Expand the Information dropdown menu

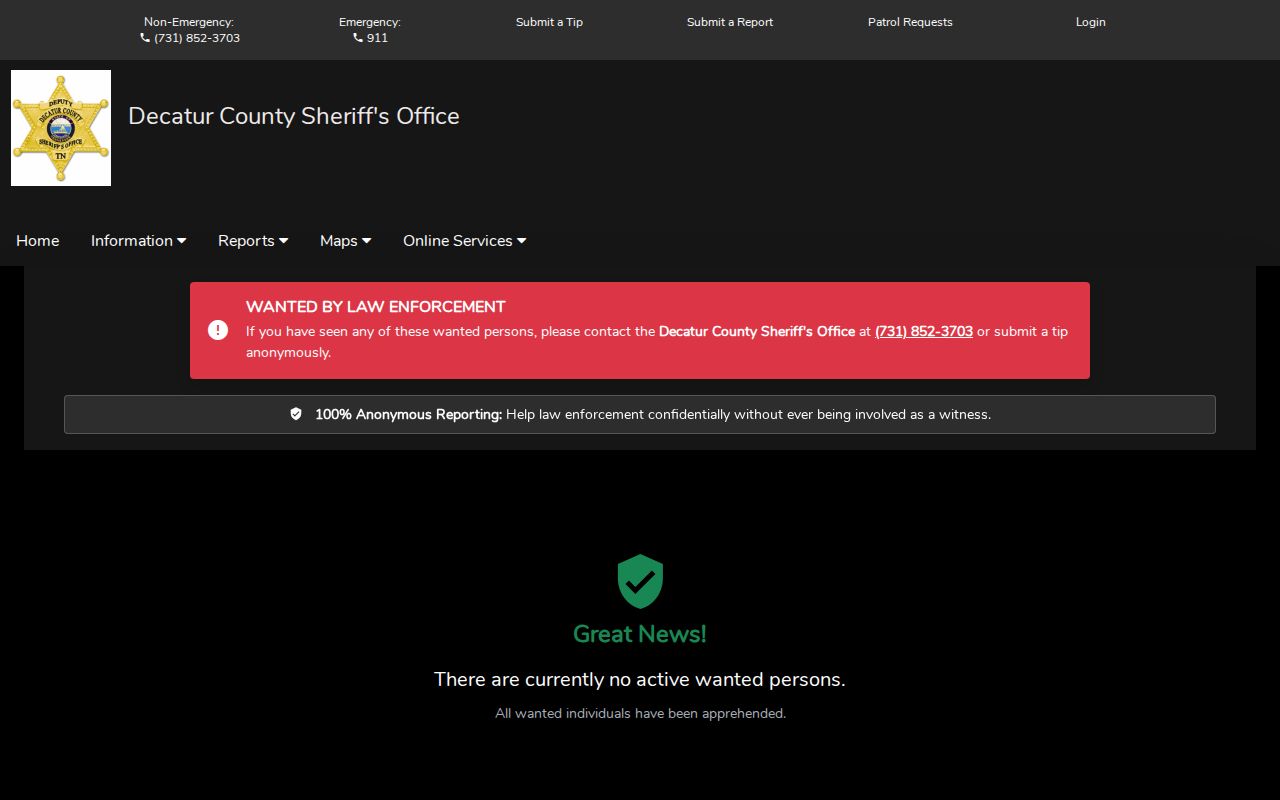[x=139, y=241]
